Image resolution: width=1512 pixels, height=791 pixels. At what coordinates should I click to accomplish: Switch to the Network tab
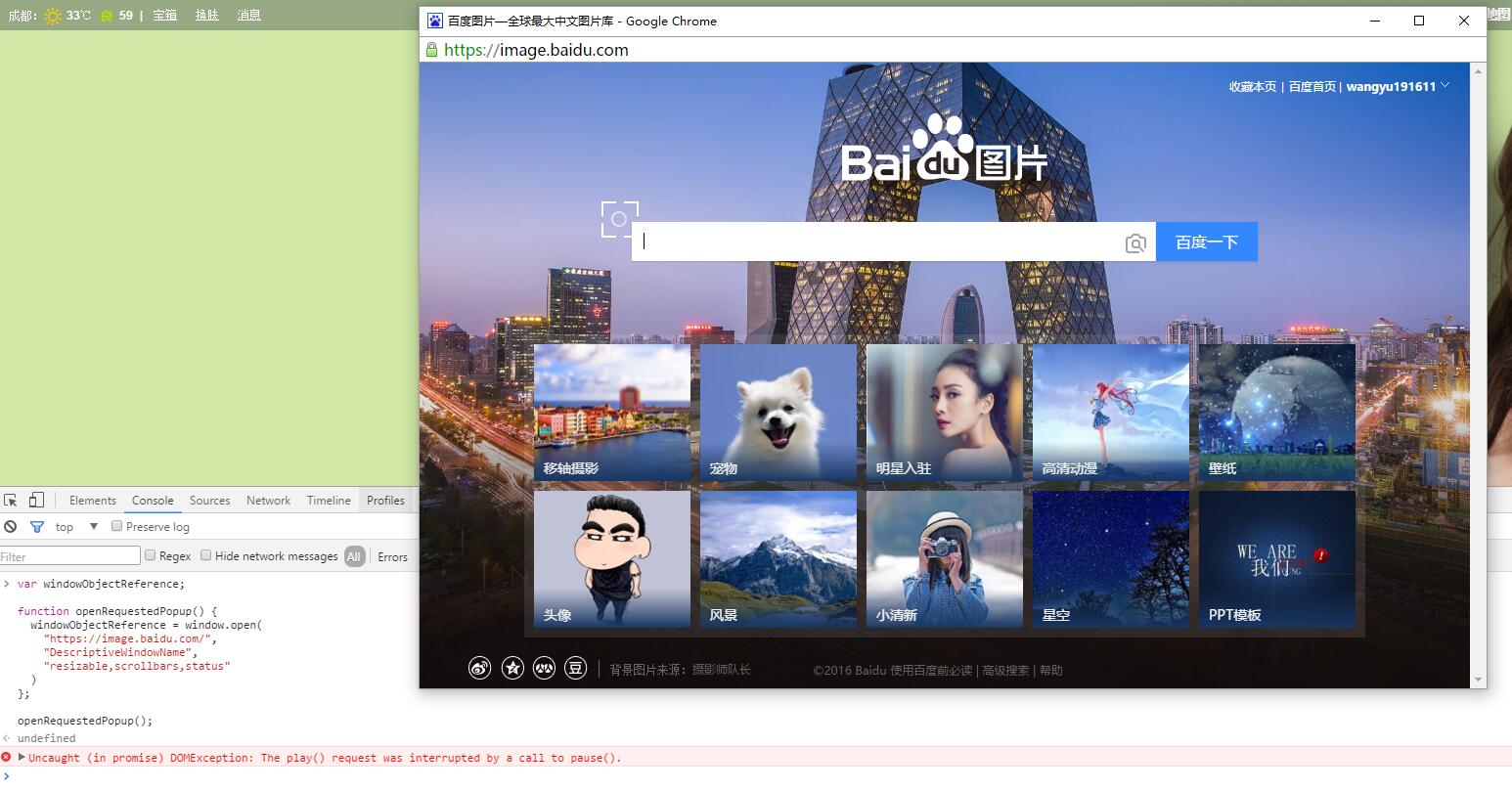click(268, 500)
